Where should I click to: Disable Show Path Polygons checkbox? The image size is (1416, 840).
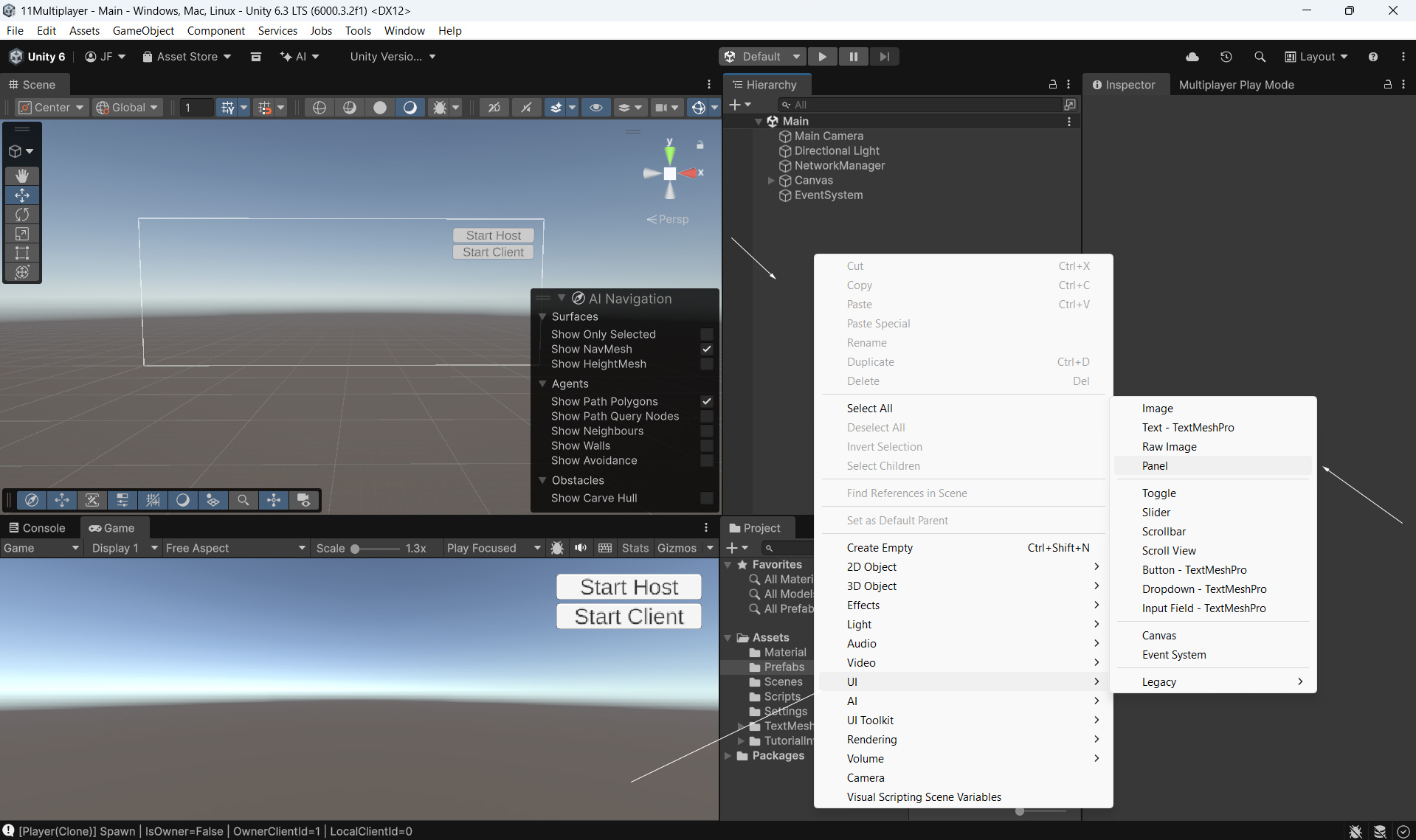706,401
